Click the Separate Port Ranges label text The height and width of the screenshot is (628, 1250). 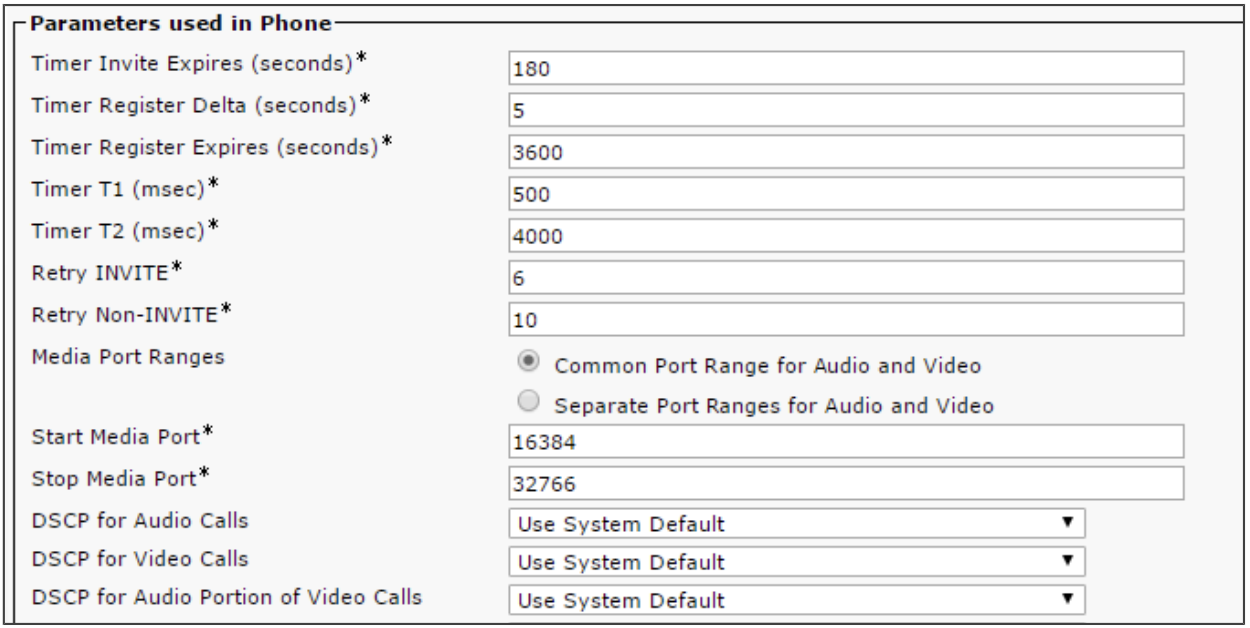[773, 407]
